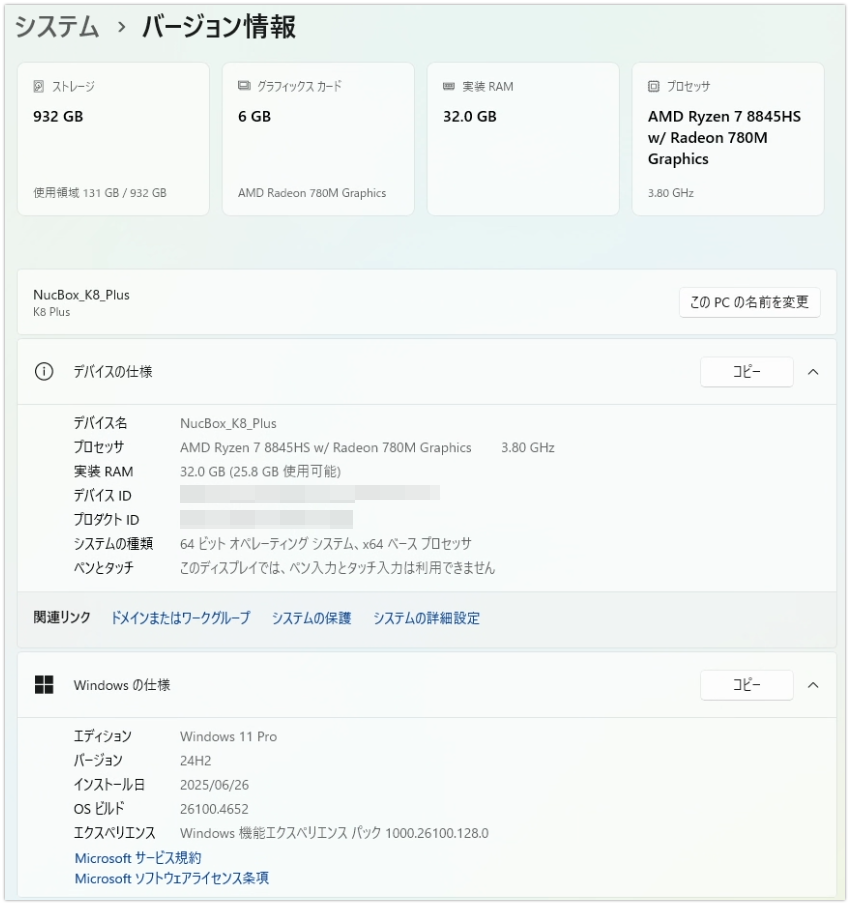
Task: Click the K8 Plus model subtitle
Action: click(x=51, y=312)
